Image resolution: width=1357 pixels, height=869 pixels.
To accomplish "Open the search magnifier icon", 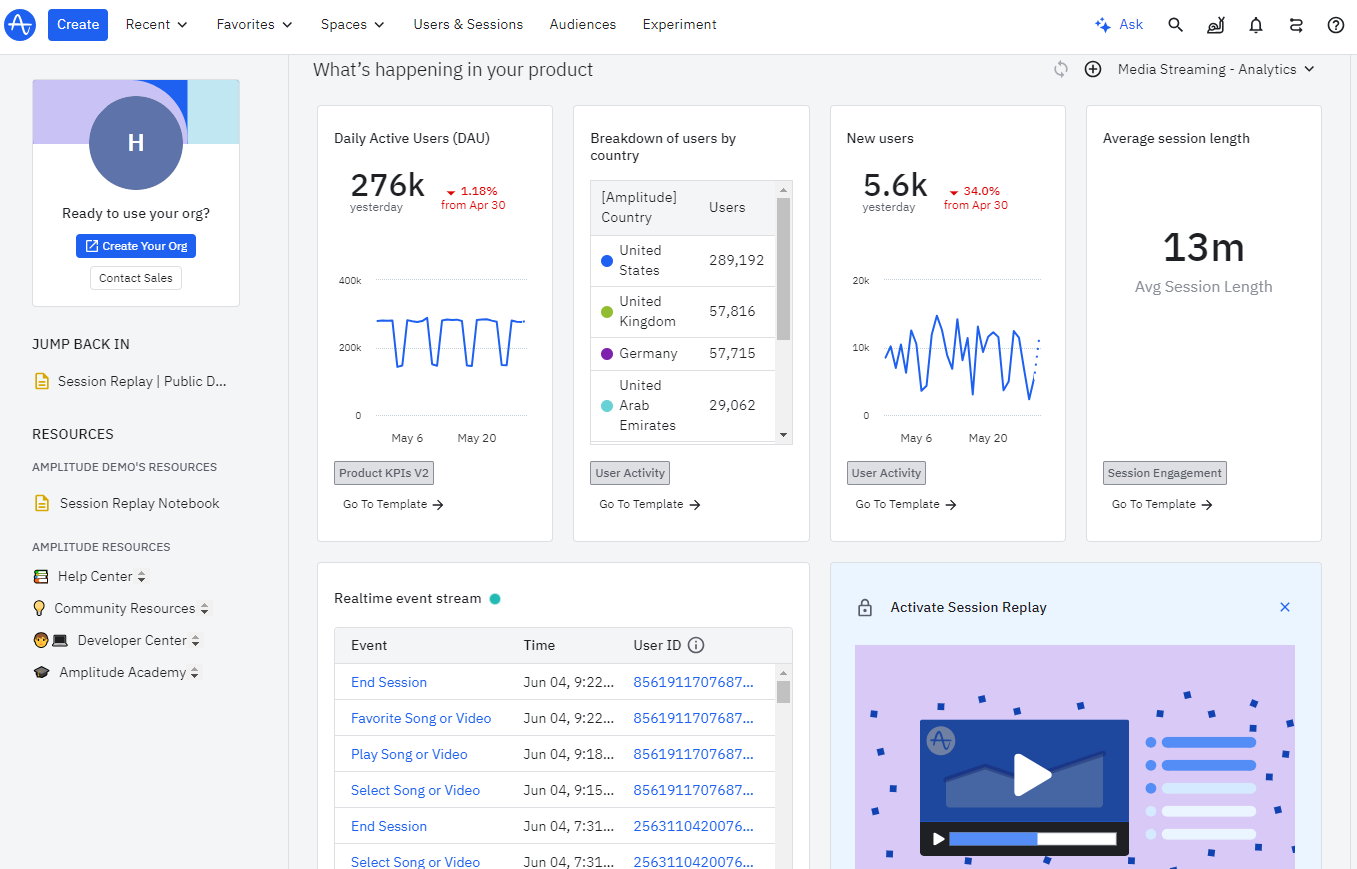I will [1176, 25].
